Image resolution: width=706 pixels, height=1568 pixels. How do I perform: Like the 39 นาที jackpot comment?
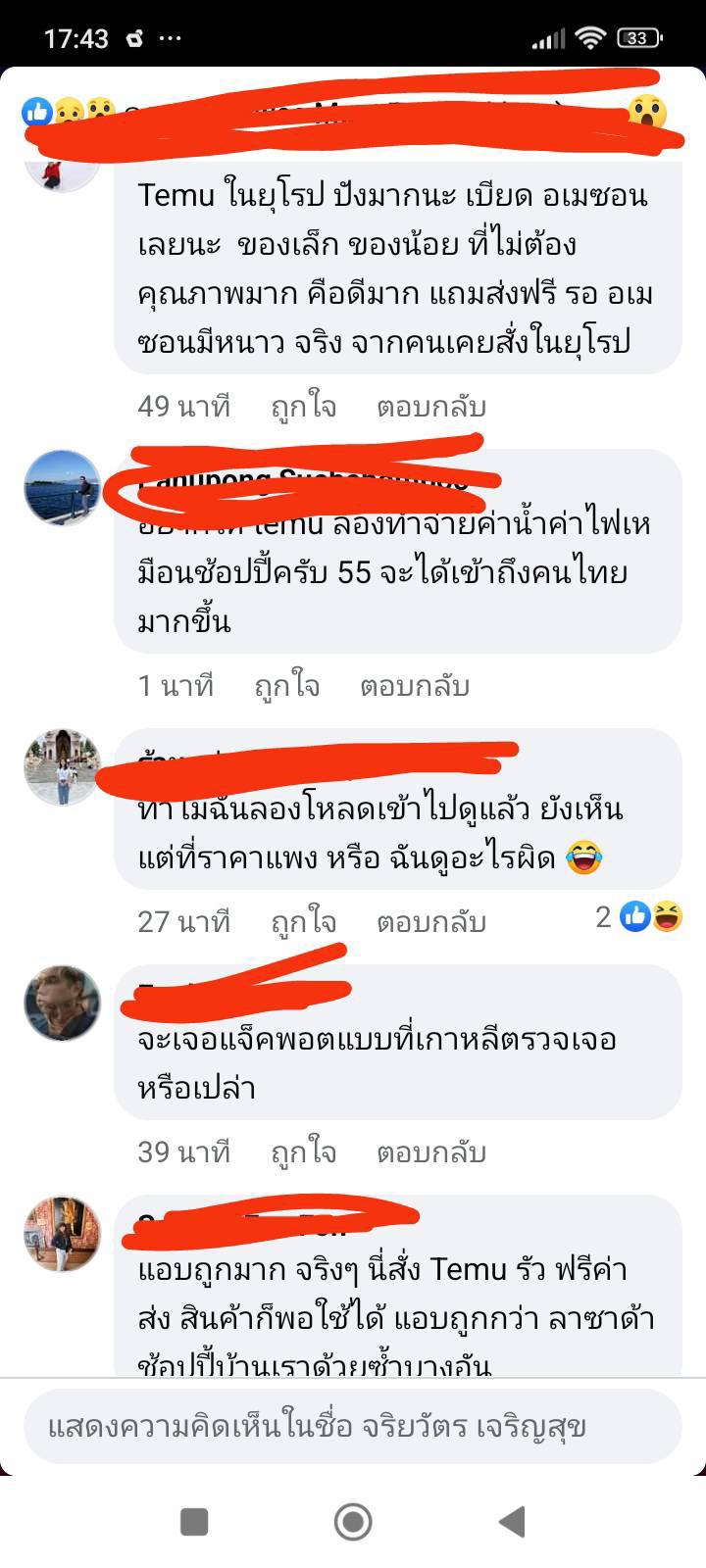[304, 1151]
